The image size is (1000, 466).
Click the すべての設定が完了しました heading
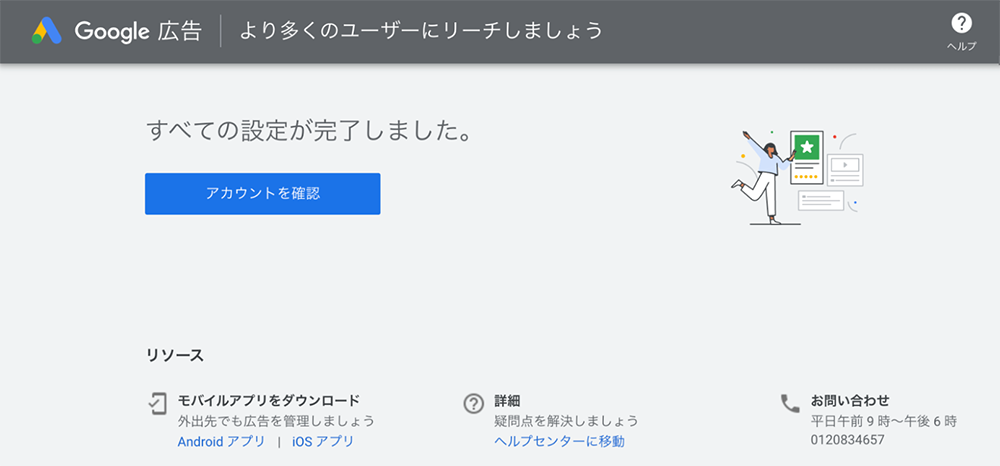click(x=310, y=130)
